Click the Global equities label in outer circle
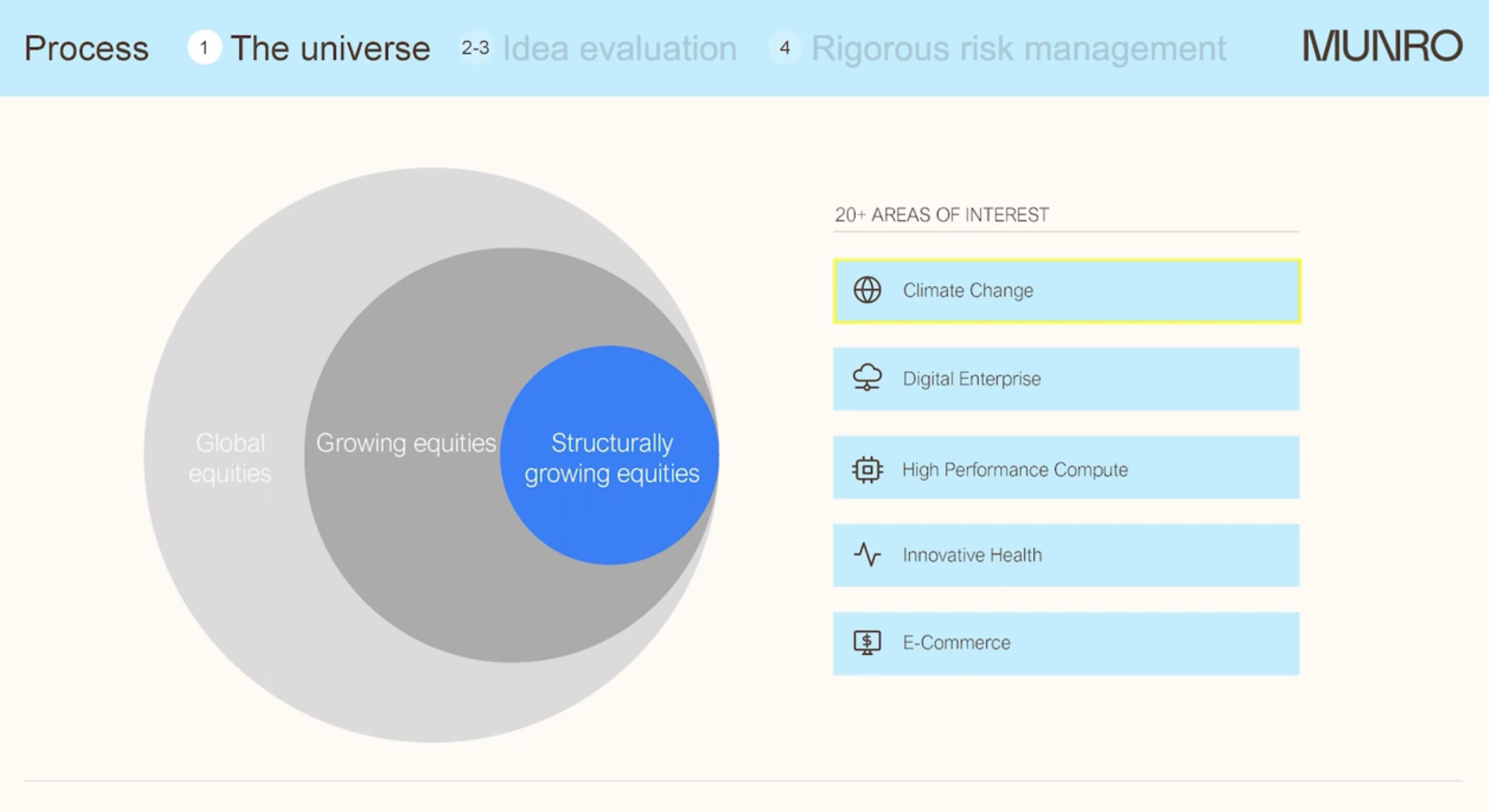The width and height of the screenshot is (1489, 812). click(230, 457)
